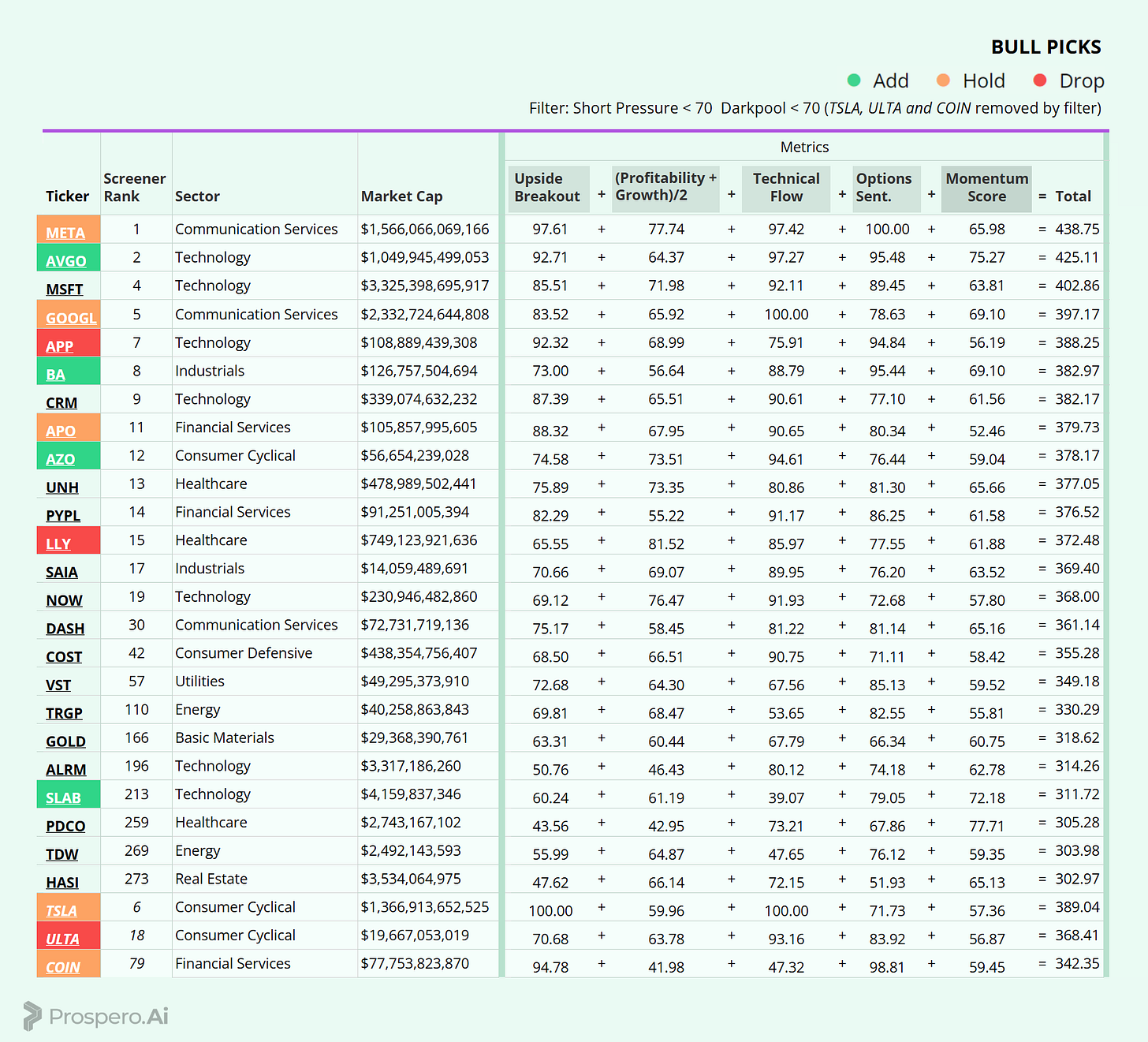Click the orange Hold legend dot
Screen dimensions: 1148x1042
point(943,80)
